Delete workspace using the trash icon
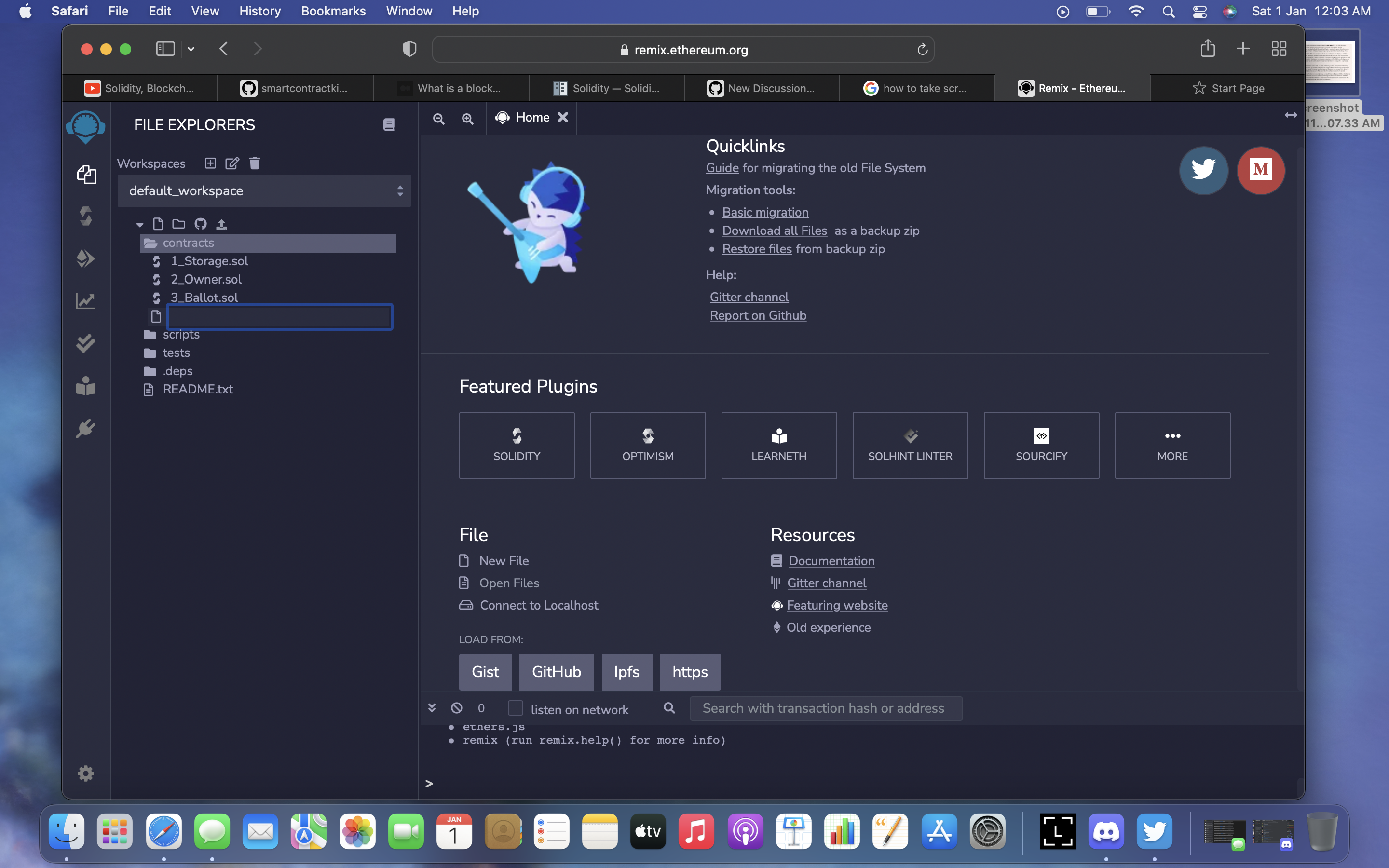 coord(255,163)
